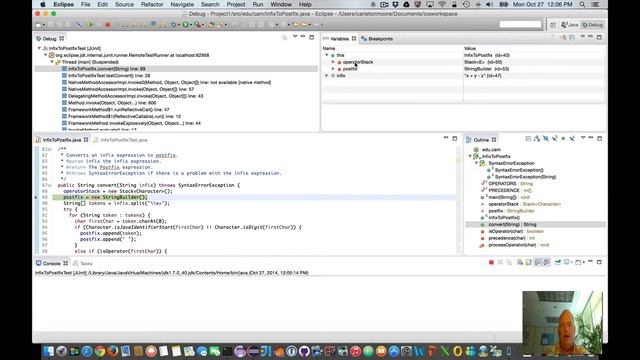This screenshot has height=360, width=640.
Task: Open the Refactor menu
Action: click(x=152, y=4)
